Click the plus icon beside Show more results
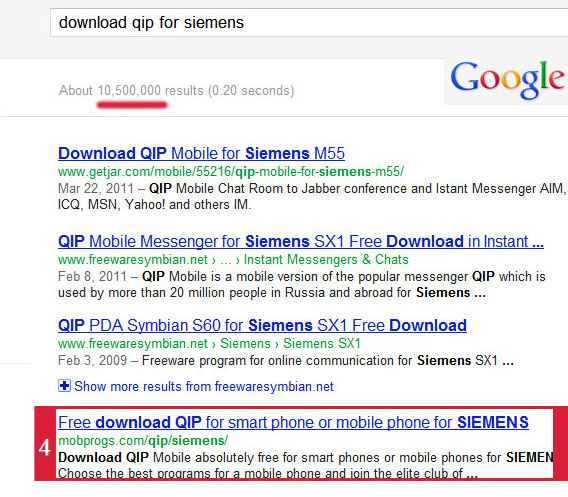This screenshot has width=568, height=497. point(64,386)
